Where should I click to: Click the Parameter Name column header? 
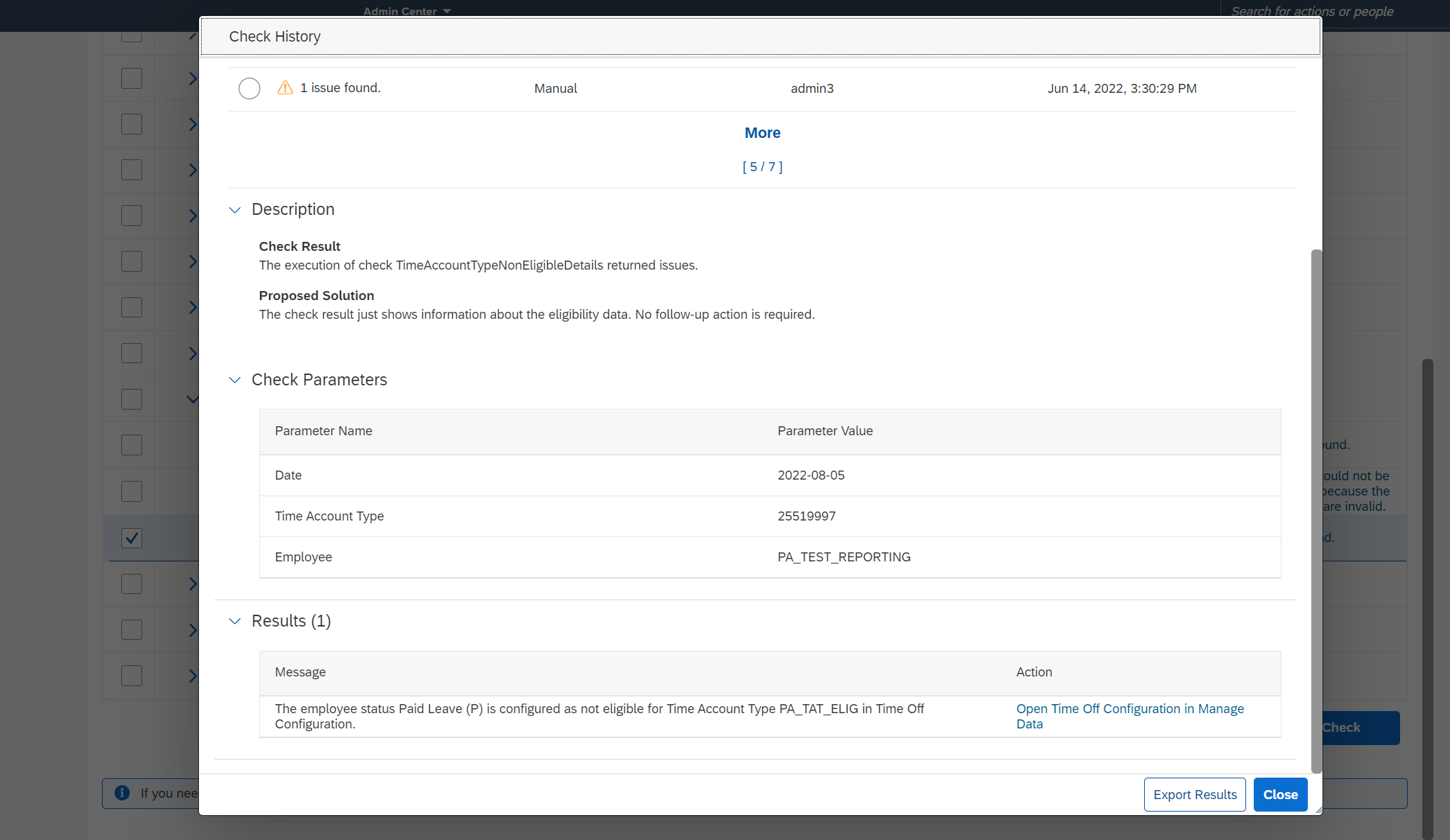click(323, 431)
